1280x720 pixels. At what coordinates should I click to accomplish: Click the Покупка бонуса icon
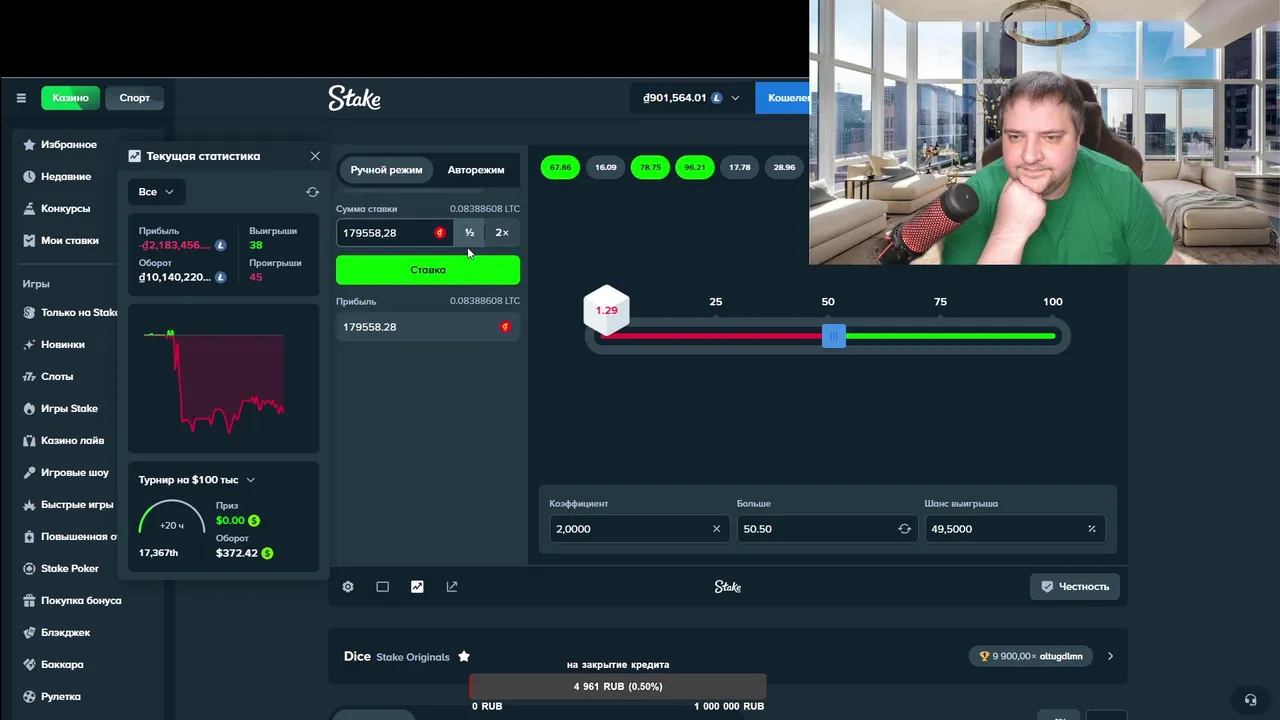coord(29,601)
